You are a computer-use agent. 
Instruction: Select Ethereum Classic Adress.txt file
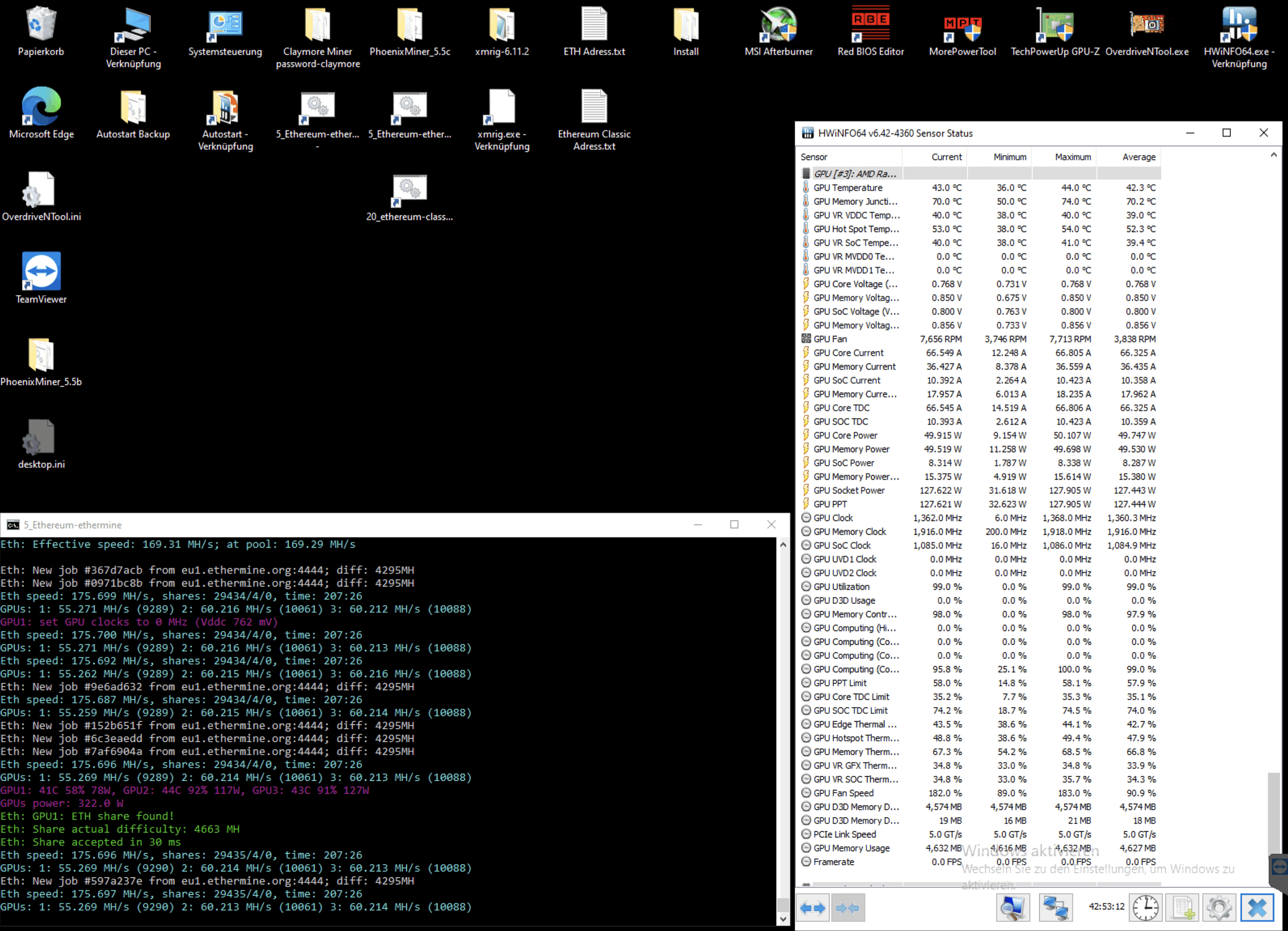(x=594, y=120)
